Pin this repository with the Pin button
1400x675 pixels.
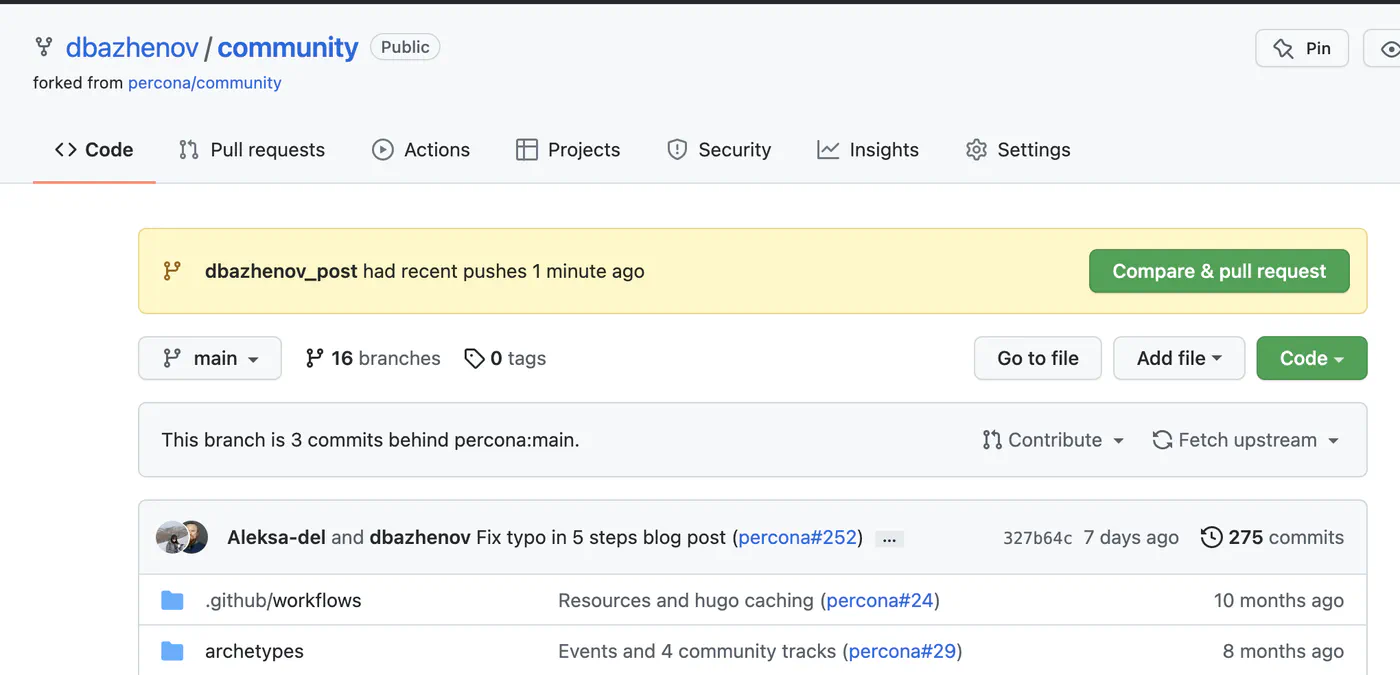1302,48
